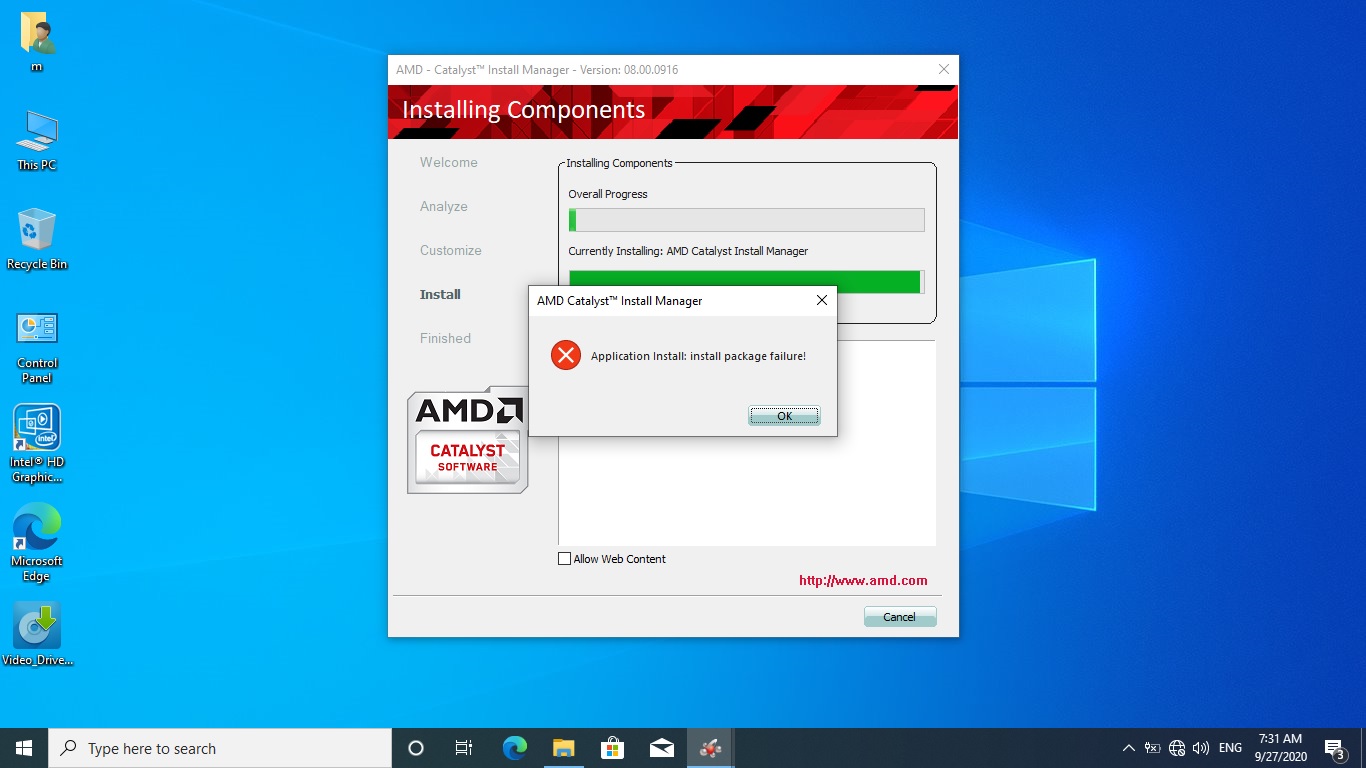Click the taskbar search box

click(x=220, y=748)
